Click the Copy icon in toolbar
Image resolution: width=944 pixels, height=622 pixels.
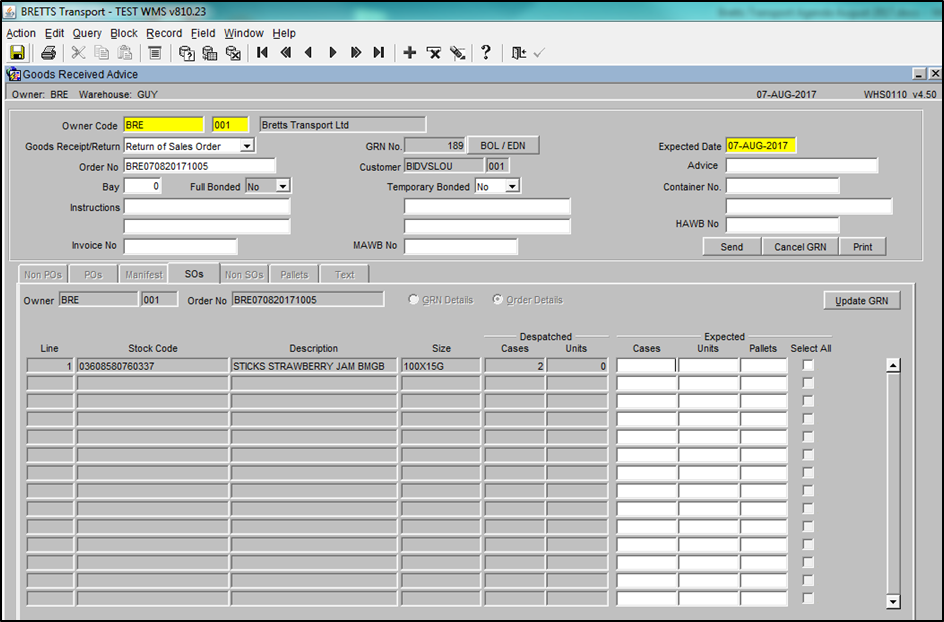[x=102, y=53]
